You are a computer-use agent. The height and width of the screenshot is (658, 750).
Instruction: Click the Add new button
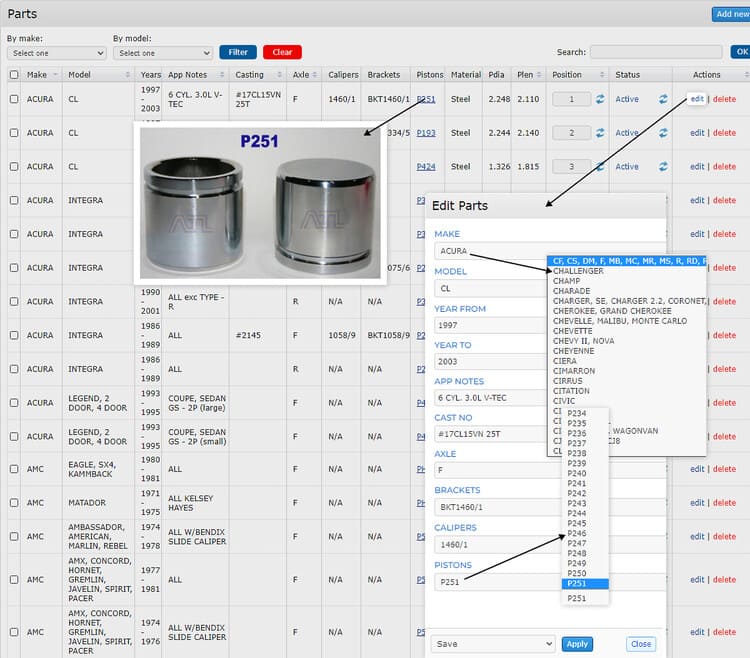[731, 14]
